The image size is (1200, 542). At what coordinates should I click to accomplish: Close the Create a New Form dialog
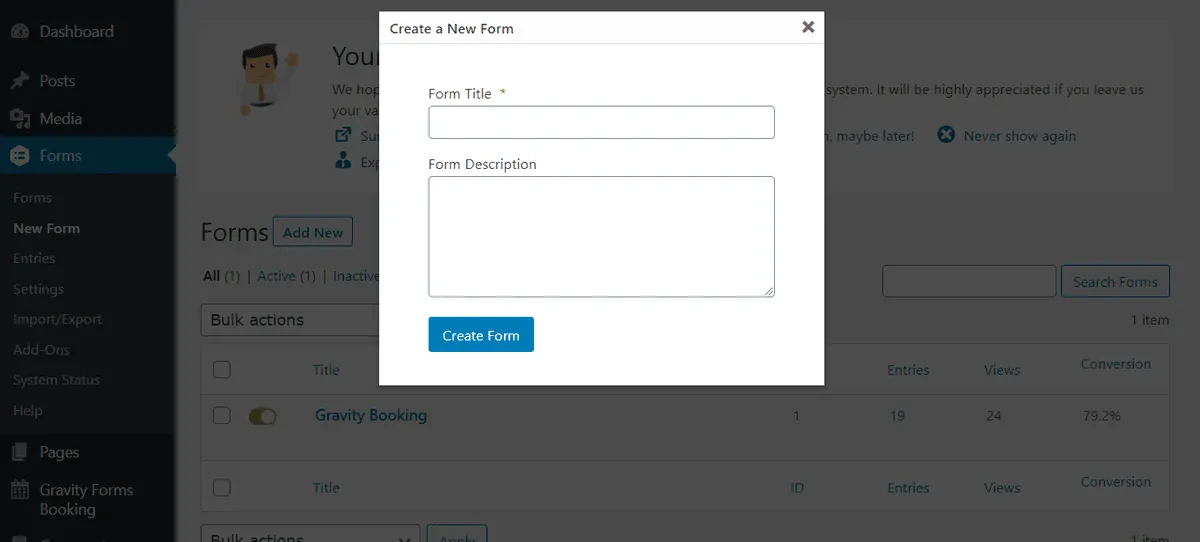click(x=808, y=27)
